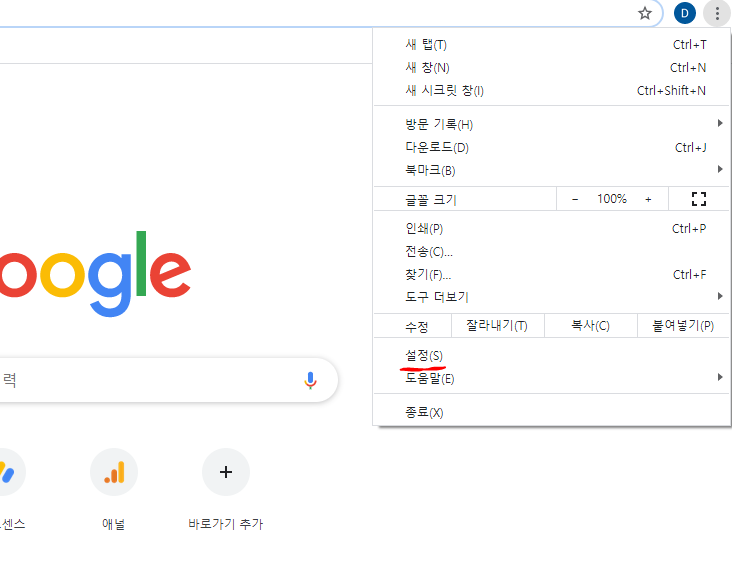Expand 도움말(E) help submenu

551,378
